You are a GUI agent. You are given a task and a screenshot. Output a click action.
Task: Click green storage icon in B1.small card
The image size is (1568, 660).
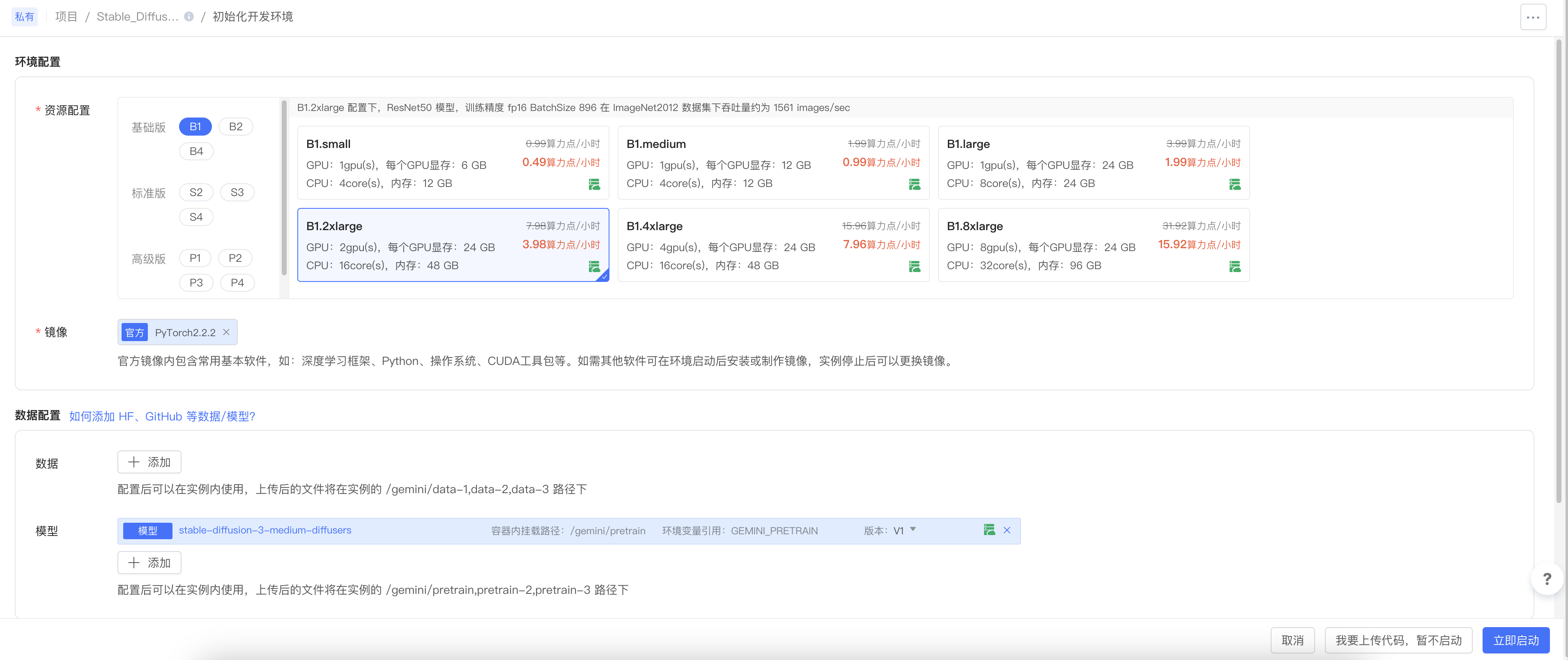click(594, 184)
